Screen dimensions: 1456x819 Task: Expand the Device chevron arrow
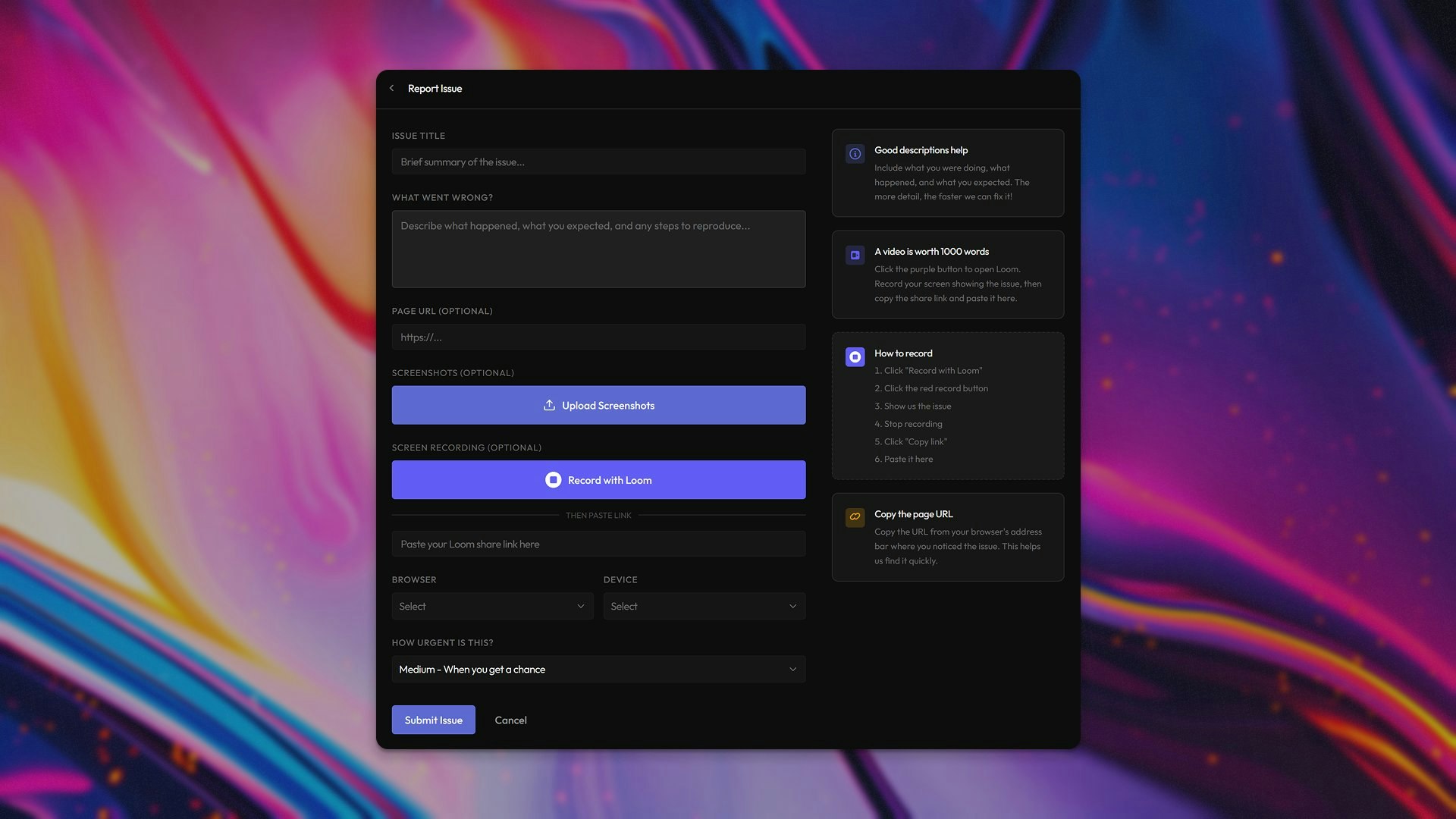792,606
